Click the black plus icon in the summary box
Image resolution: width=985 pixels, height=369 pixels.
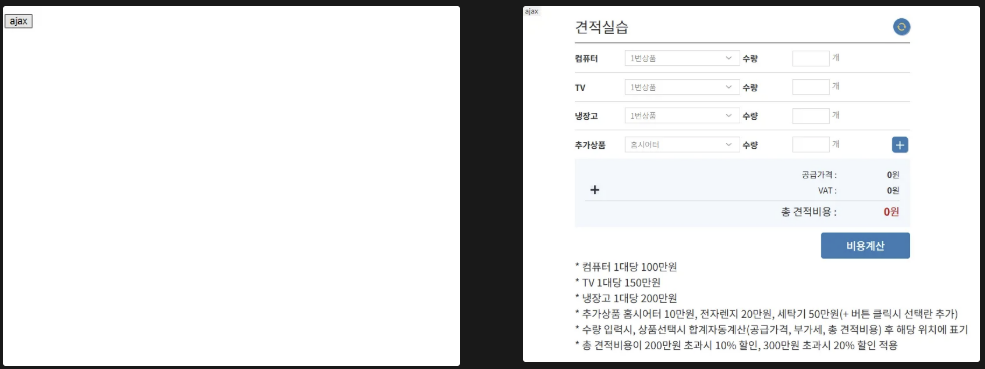tap(594, 190)
